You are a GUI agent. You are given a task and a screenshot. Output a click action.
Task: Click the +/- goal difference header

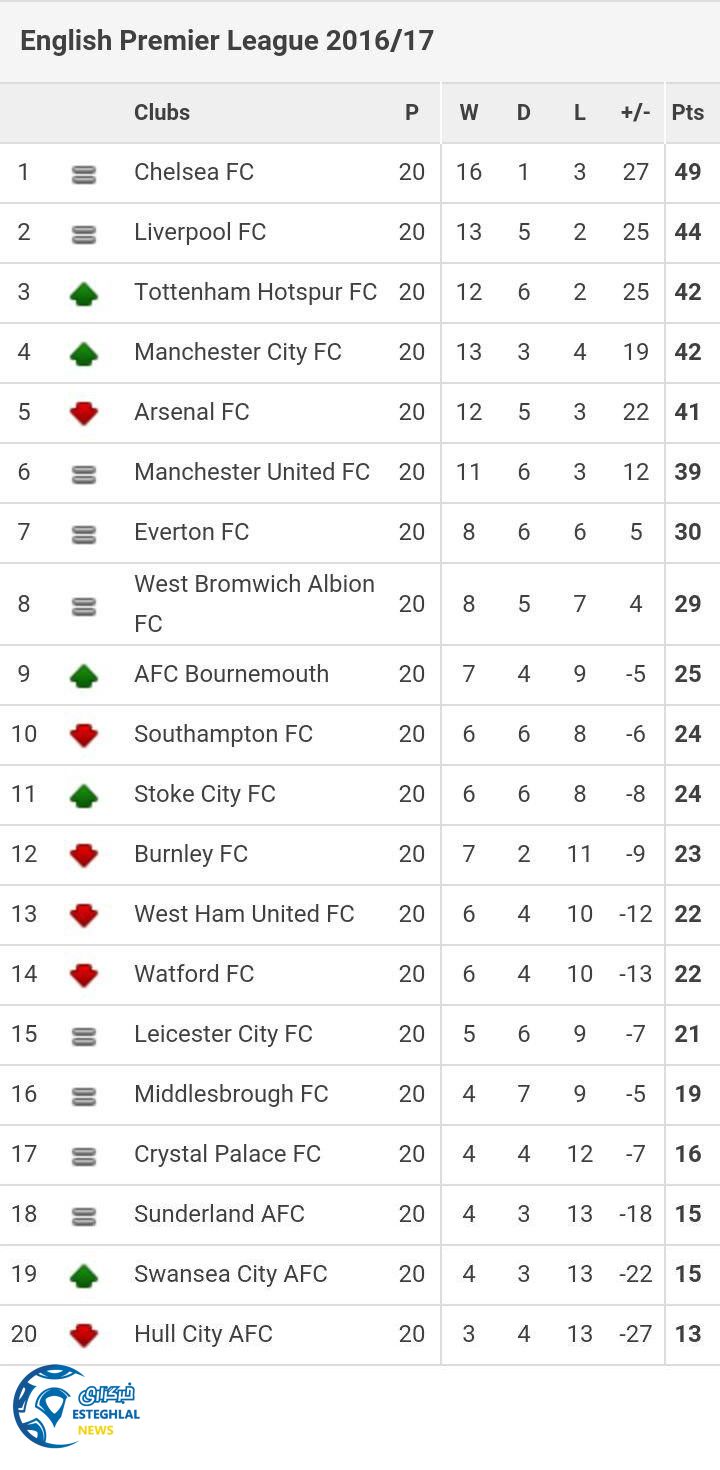click(635, 112)
